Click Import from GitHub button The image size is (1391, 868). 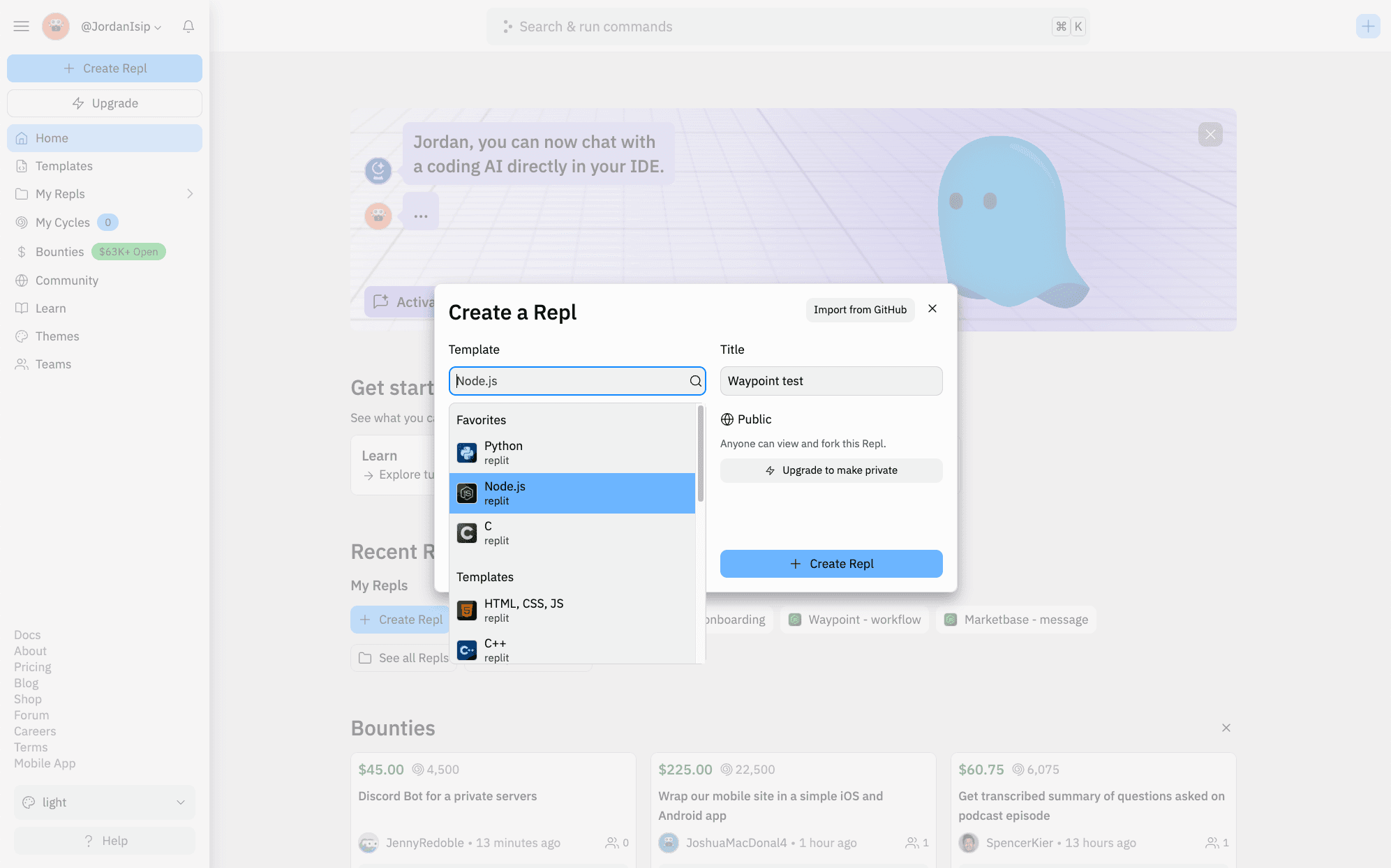(860, 310)
